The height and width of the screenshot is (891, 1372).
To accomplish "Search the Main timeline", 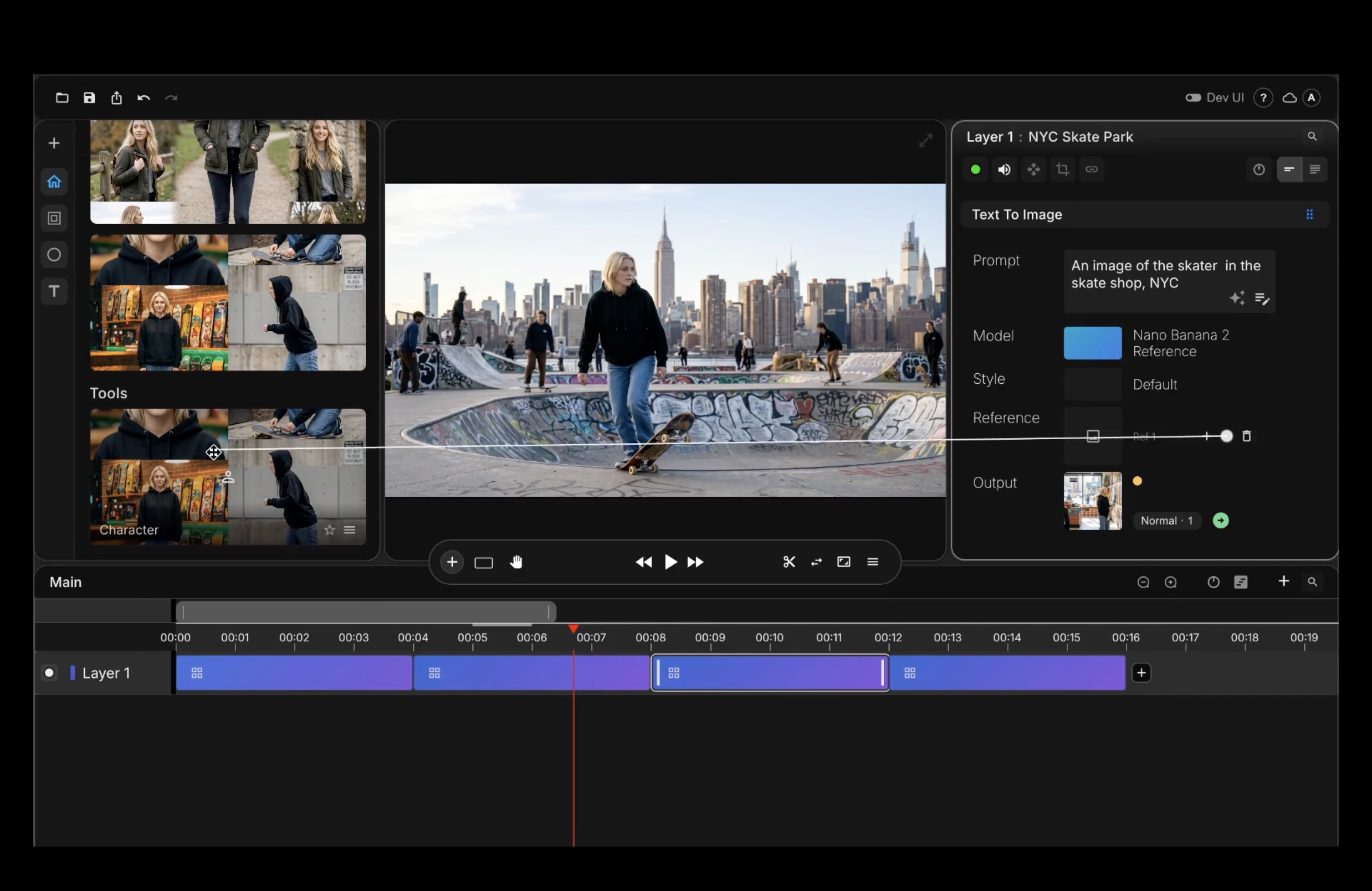I will click(x=1312, y=582).
